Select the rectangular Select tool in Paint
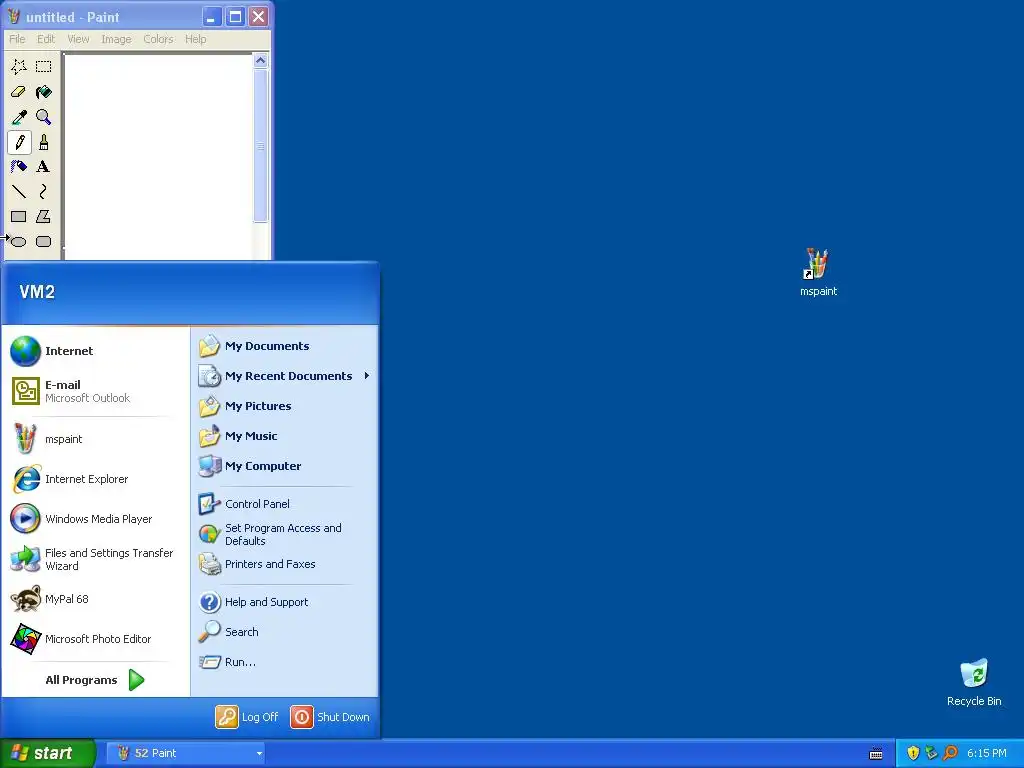 click(x=44, y=67)
